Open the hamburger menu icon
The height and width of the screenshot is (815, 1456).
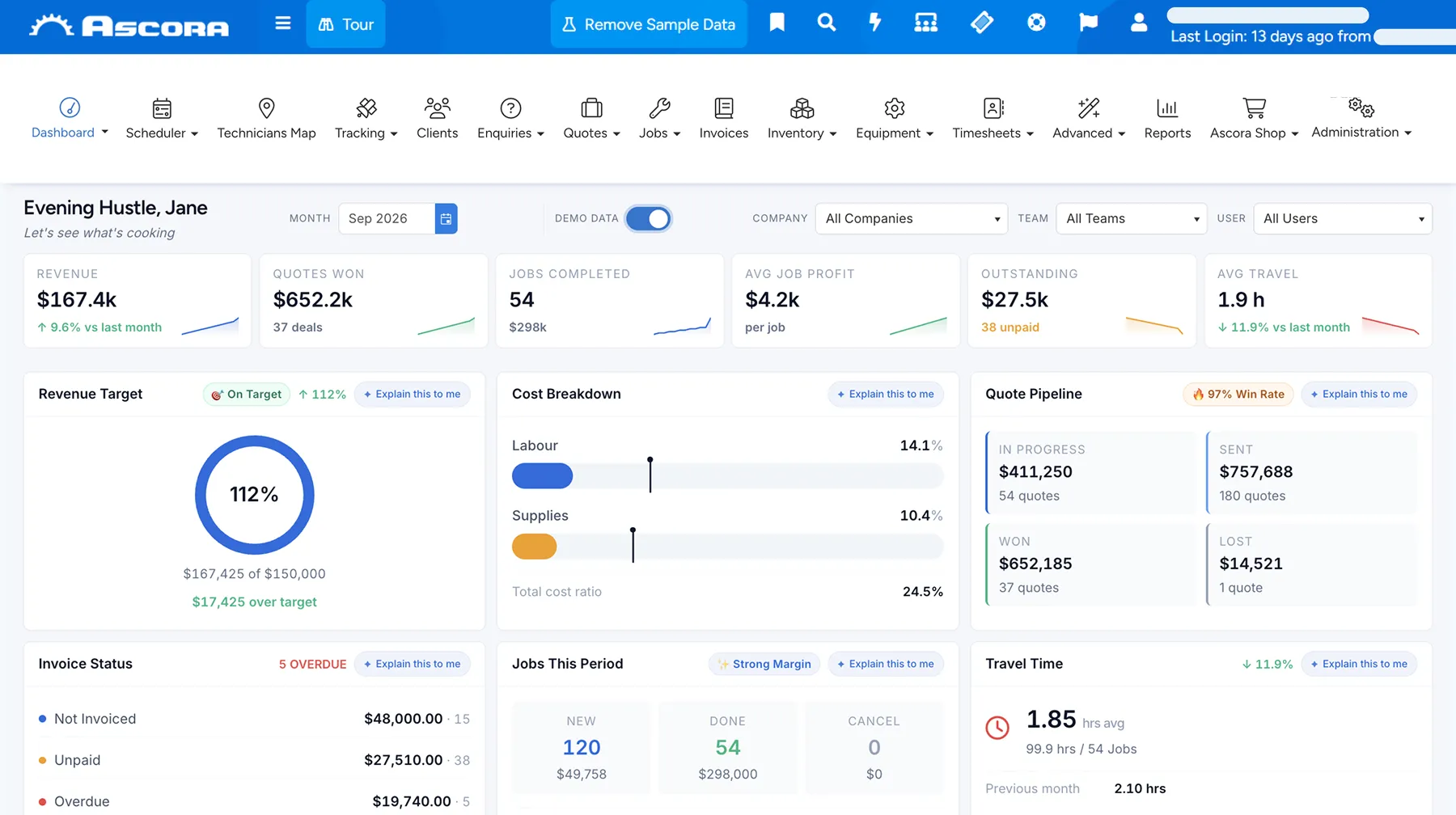(x=282, y=23)
